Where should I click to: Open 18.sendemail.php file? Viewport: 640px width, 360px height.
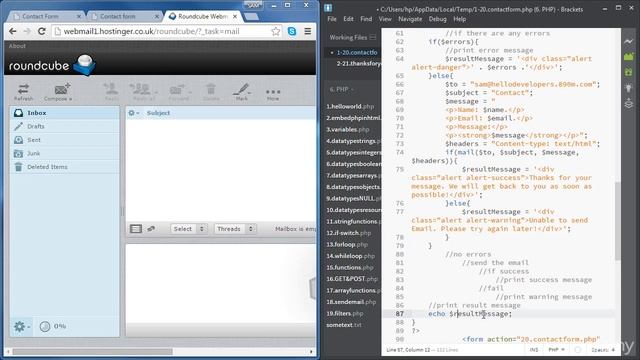[x=351, y=302]
